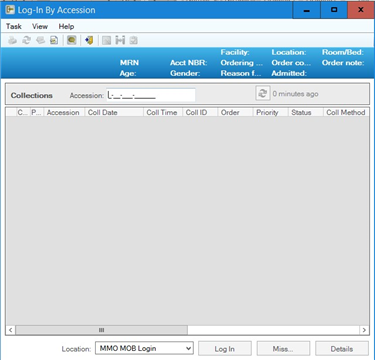375x360 pixels.
Task: Maximize the Log-In By Accession window
Action: tap(334, 10)
